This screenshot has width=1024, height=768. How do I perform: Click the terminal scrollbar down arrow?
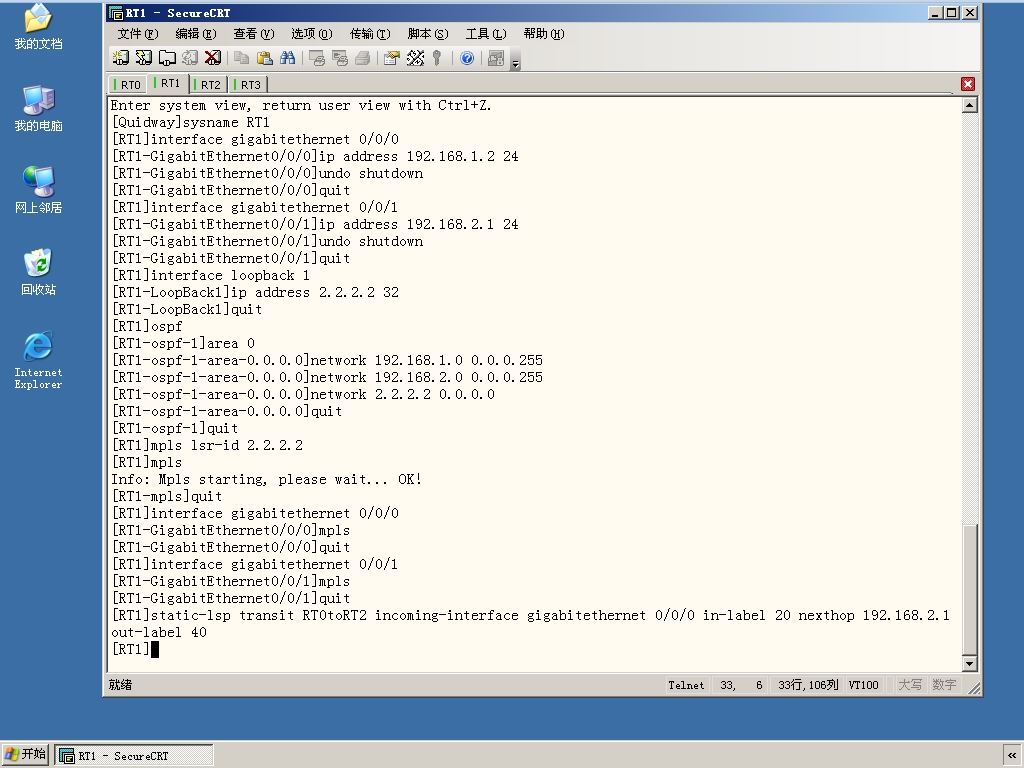[x=970, y=664]
